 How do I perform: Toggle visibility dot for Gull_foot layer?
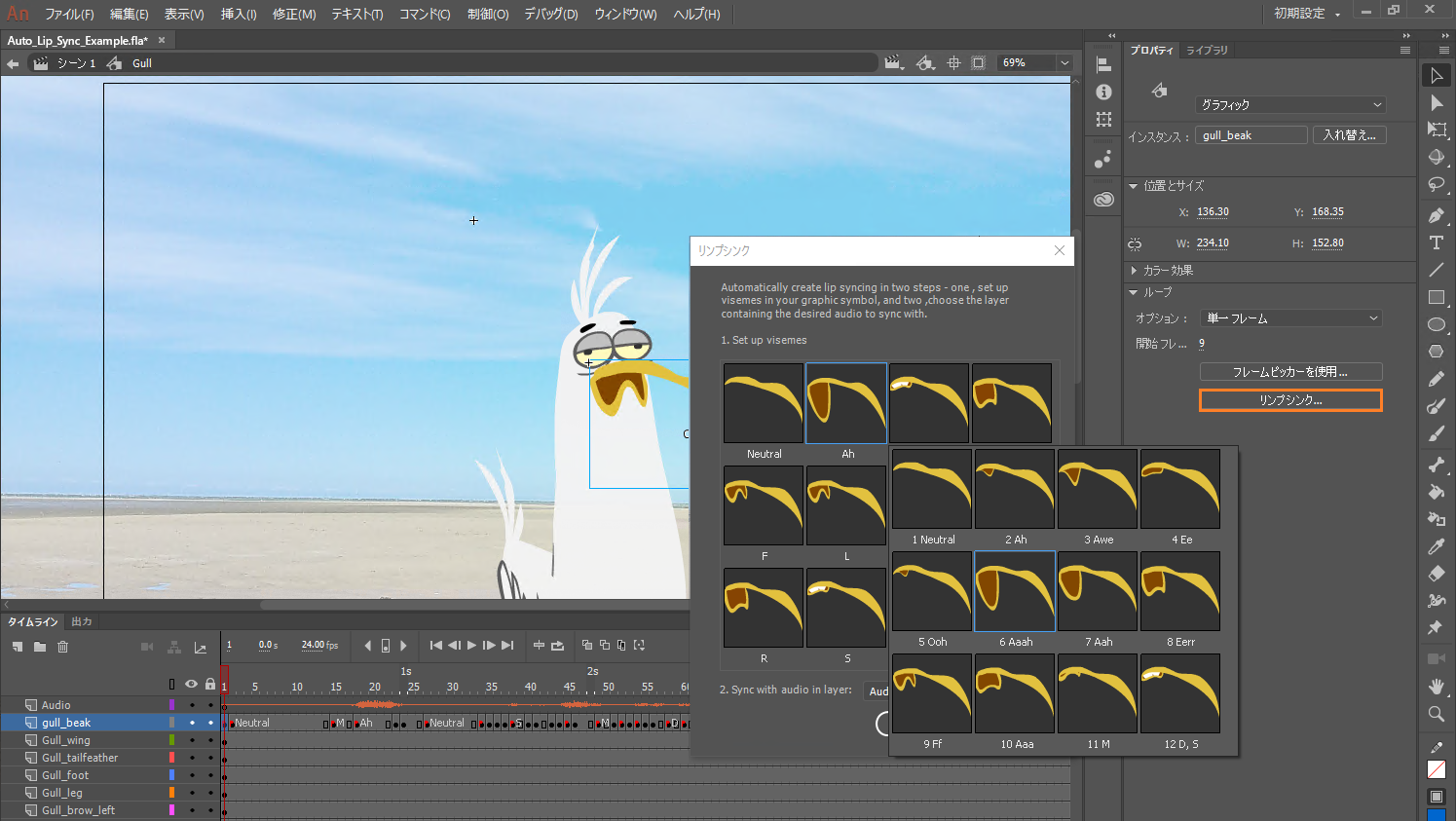point(192,775)
